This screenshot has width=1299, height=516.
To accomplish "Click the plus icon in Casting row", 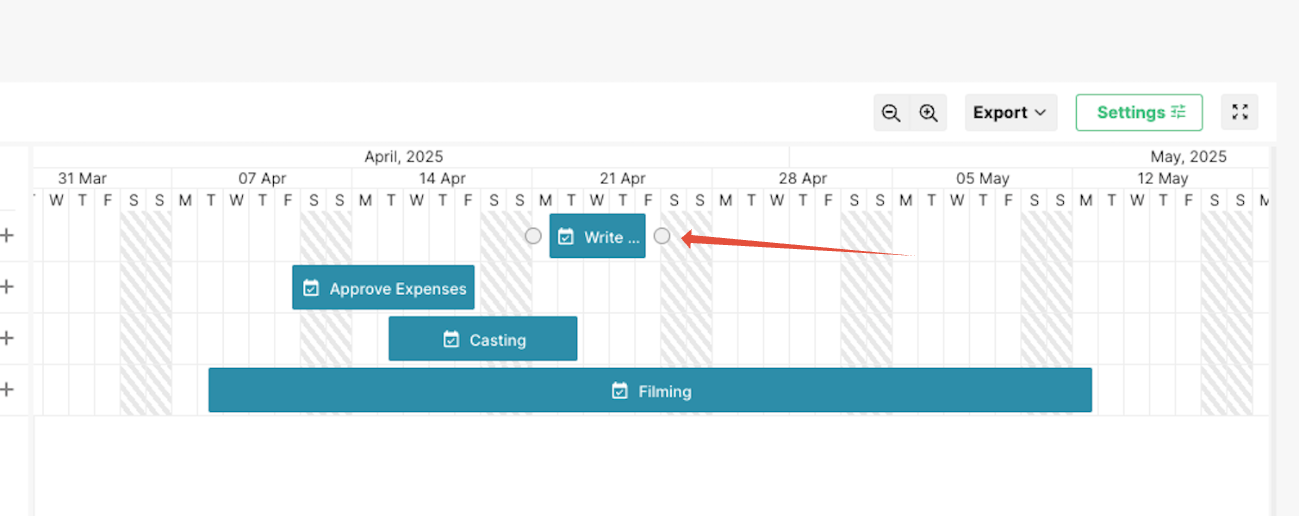I will point(8,338).
